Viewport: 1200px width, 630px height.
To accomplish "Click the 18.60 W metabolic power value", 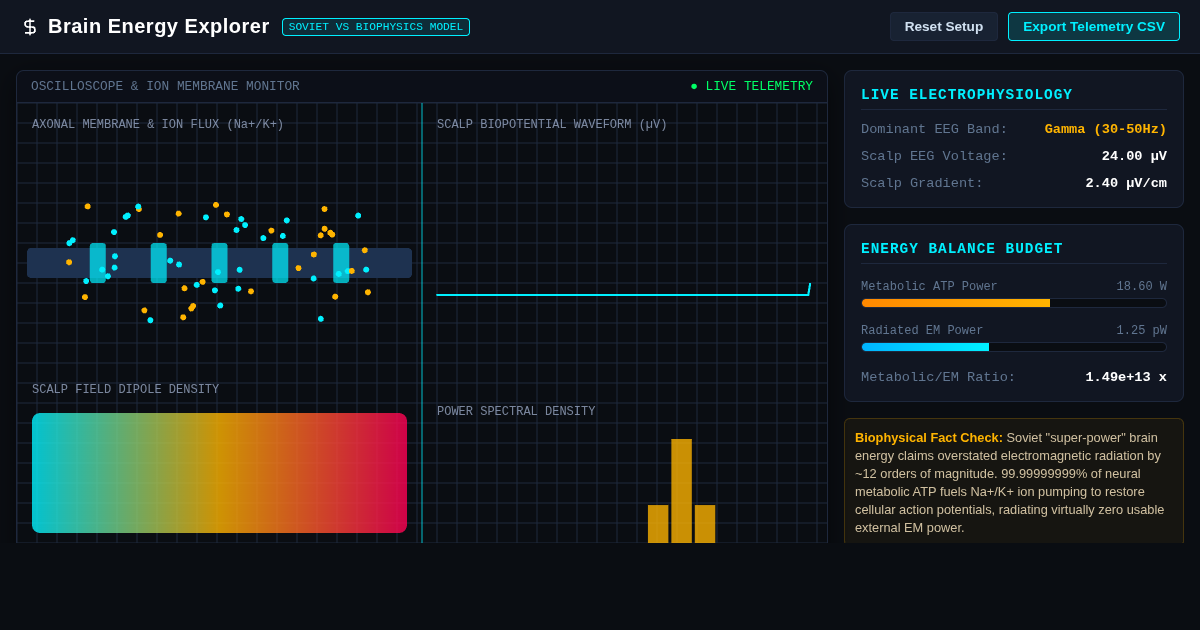I will click(x=1141, y=287).
